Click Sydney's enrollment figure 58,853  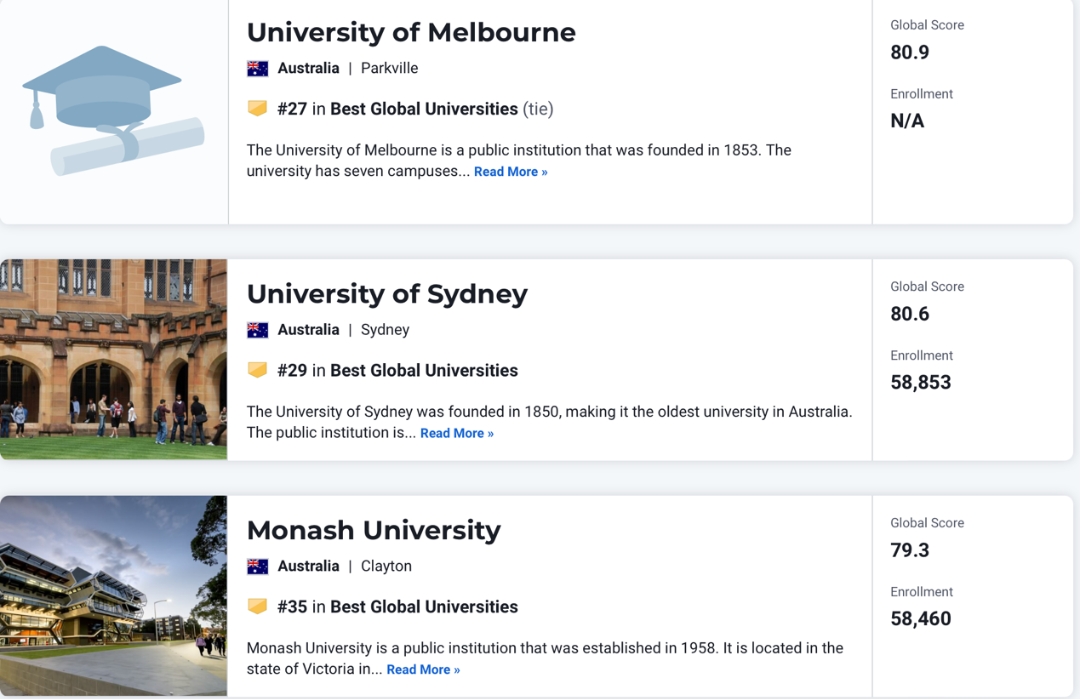point(920,382)
